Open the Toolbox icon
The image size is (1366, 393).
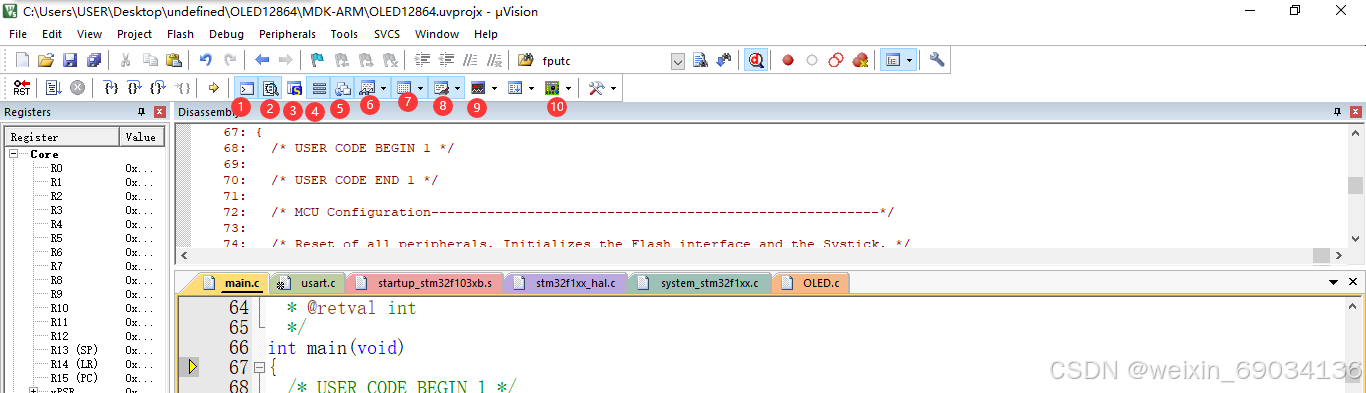(596, 88)
